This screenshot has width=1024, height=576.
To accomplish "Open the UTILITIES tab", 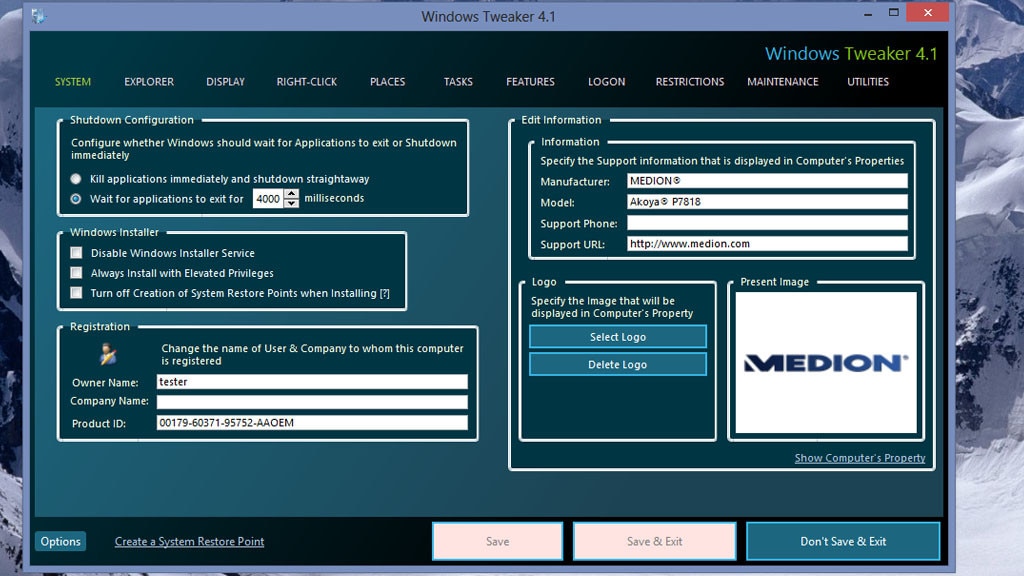I will (x=867, y=82).
